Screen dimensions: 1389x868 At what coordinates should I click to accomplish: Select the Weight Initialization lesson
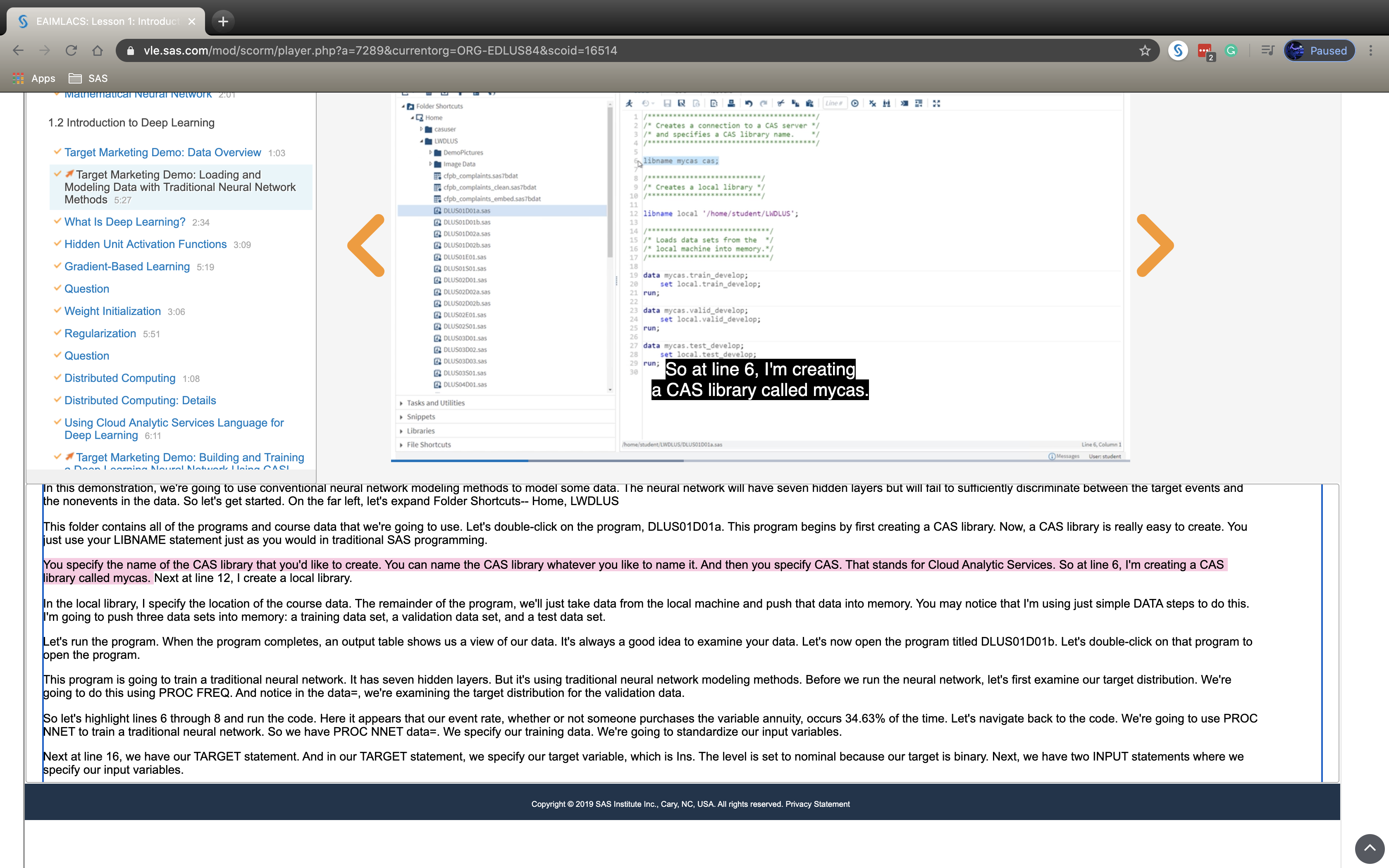112,311
